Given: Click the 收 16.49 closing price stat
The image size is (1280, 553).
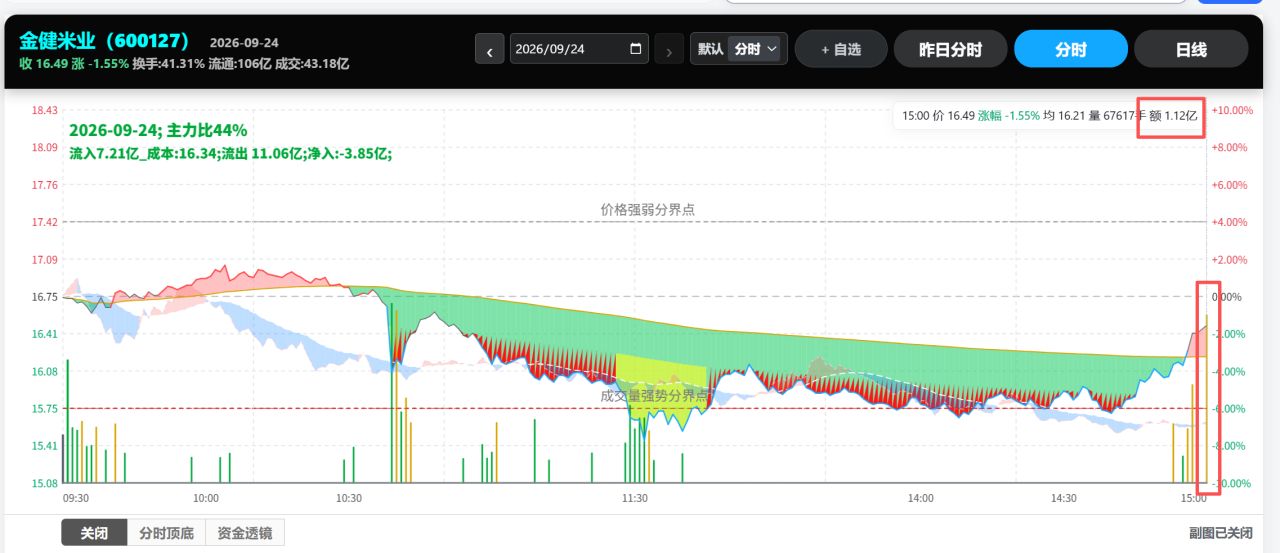Looking at the screenshot, I should (x=43, y=64).
